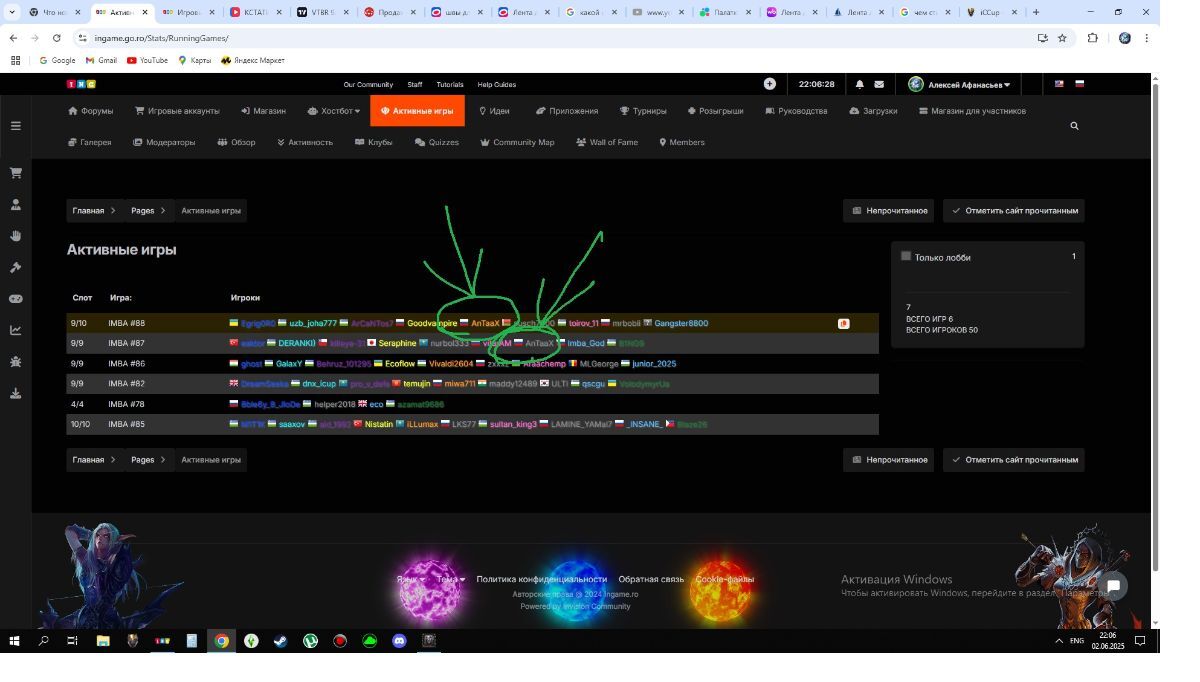This screenshot has width=1200, height=682.
Task: Go to the Форумы navigation item
Action: click(90, 111)
